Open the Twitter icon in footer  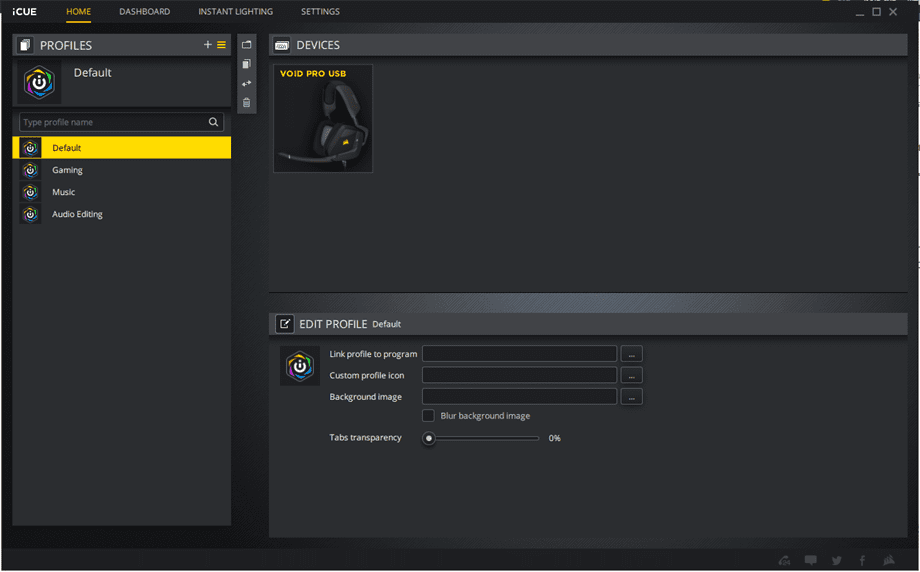pyautogui.click(x=837, y=561)
